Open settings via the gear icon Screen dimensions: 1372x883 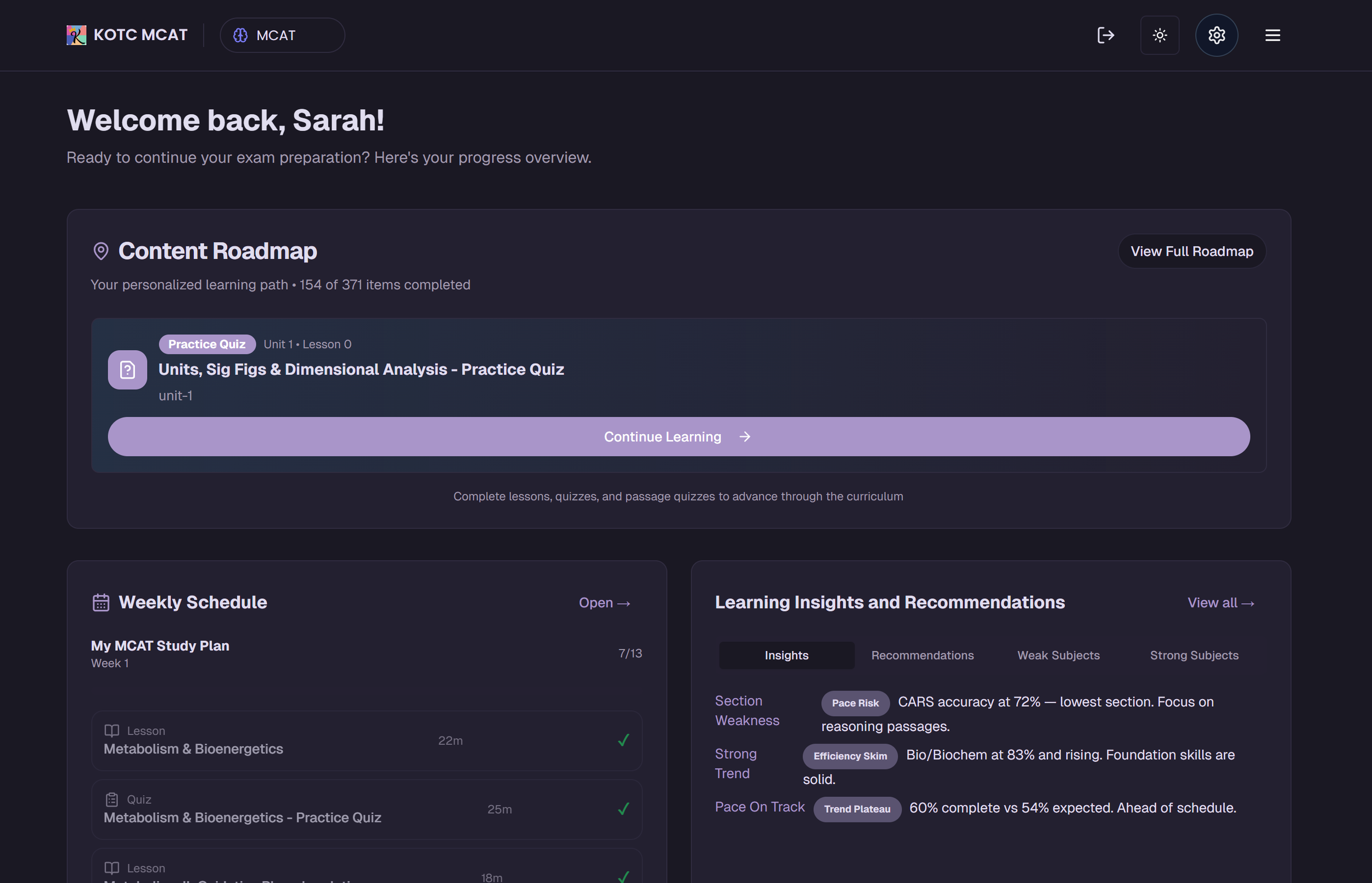click(x=1217, y=35)
